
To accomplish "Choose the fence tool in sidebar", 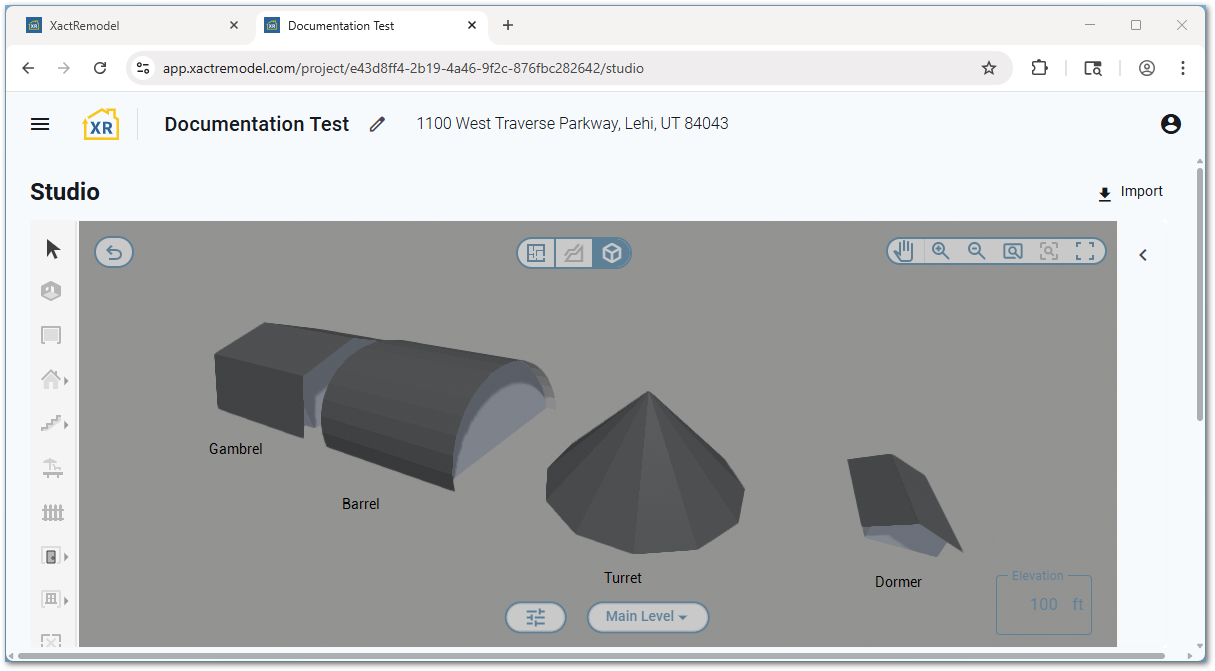I will (53, 512).
